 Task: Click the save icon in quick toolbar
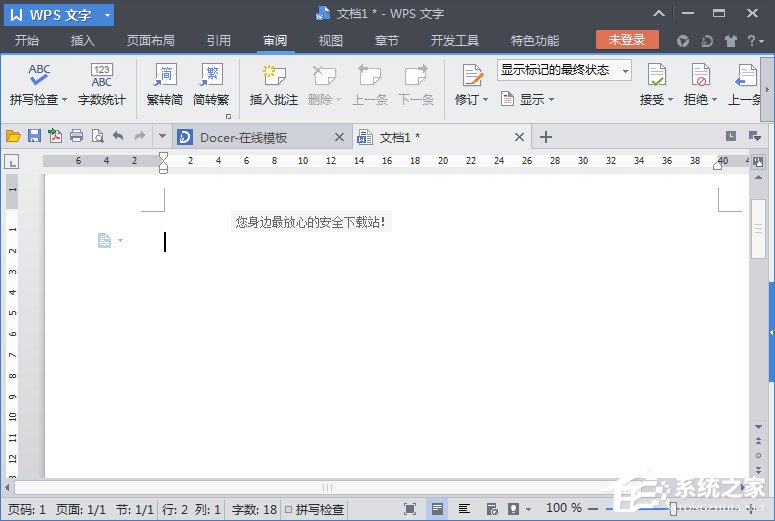click(34, 136)
